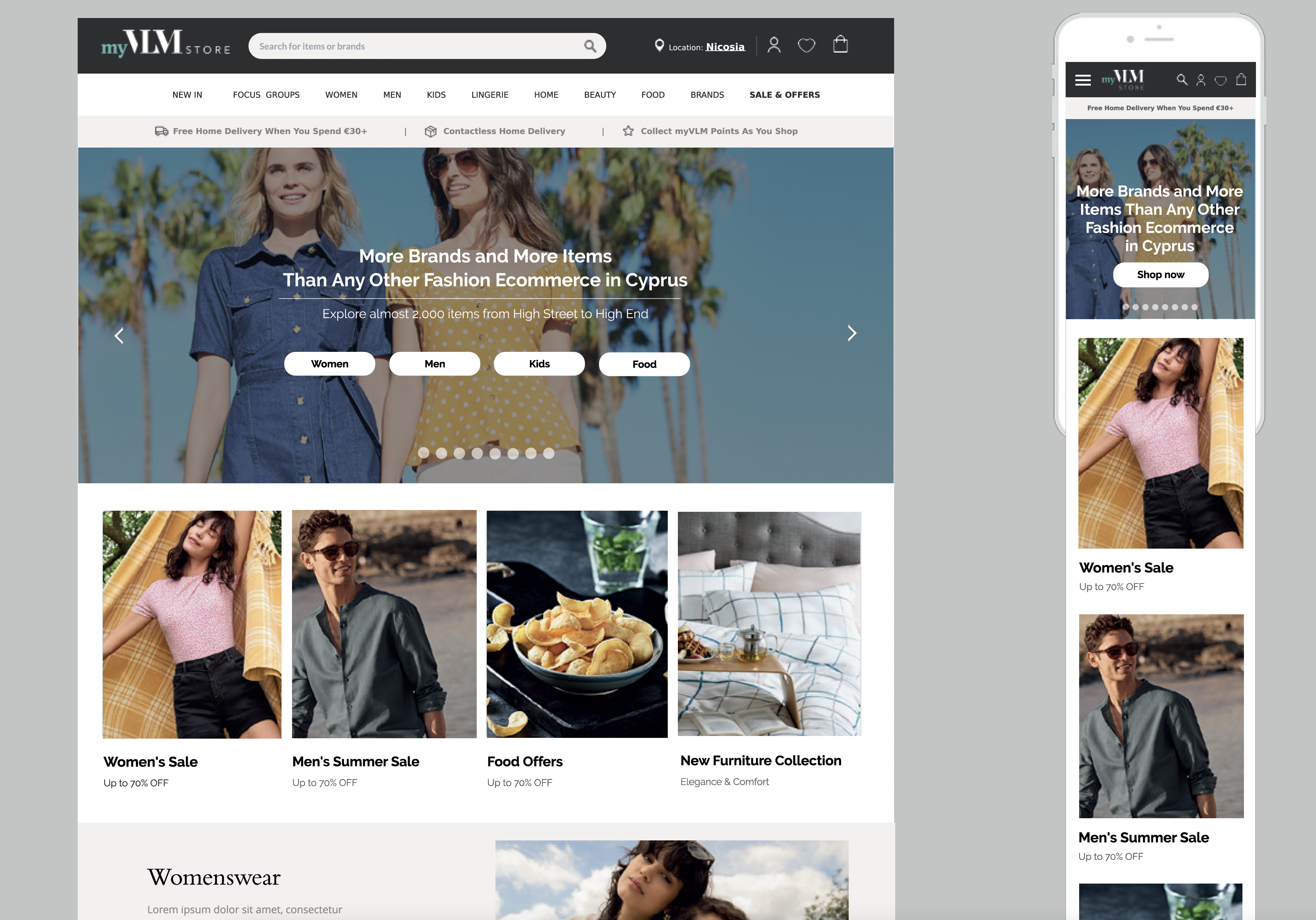Select the fifth desktop carousel dot

[x=495, y=453]
